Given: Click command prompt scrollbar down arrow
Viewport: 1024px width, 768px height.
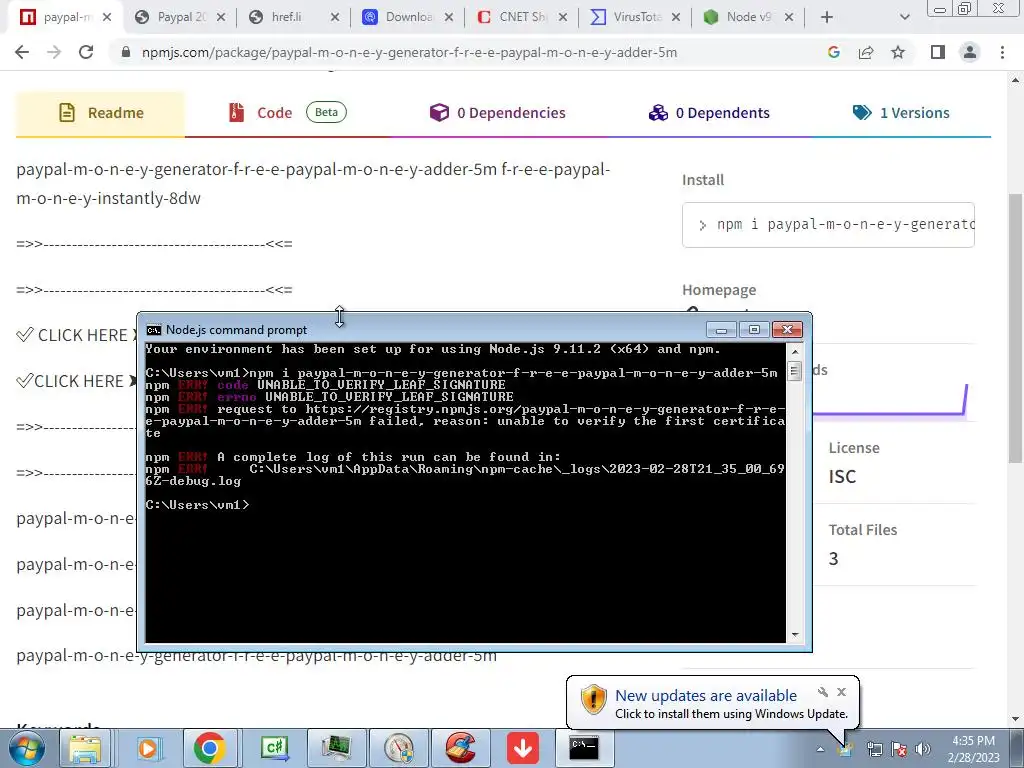Looking at the screenshot, I should pos(795,634).
